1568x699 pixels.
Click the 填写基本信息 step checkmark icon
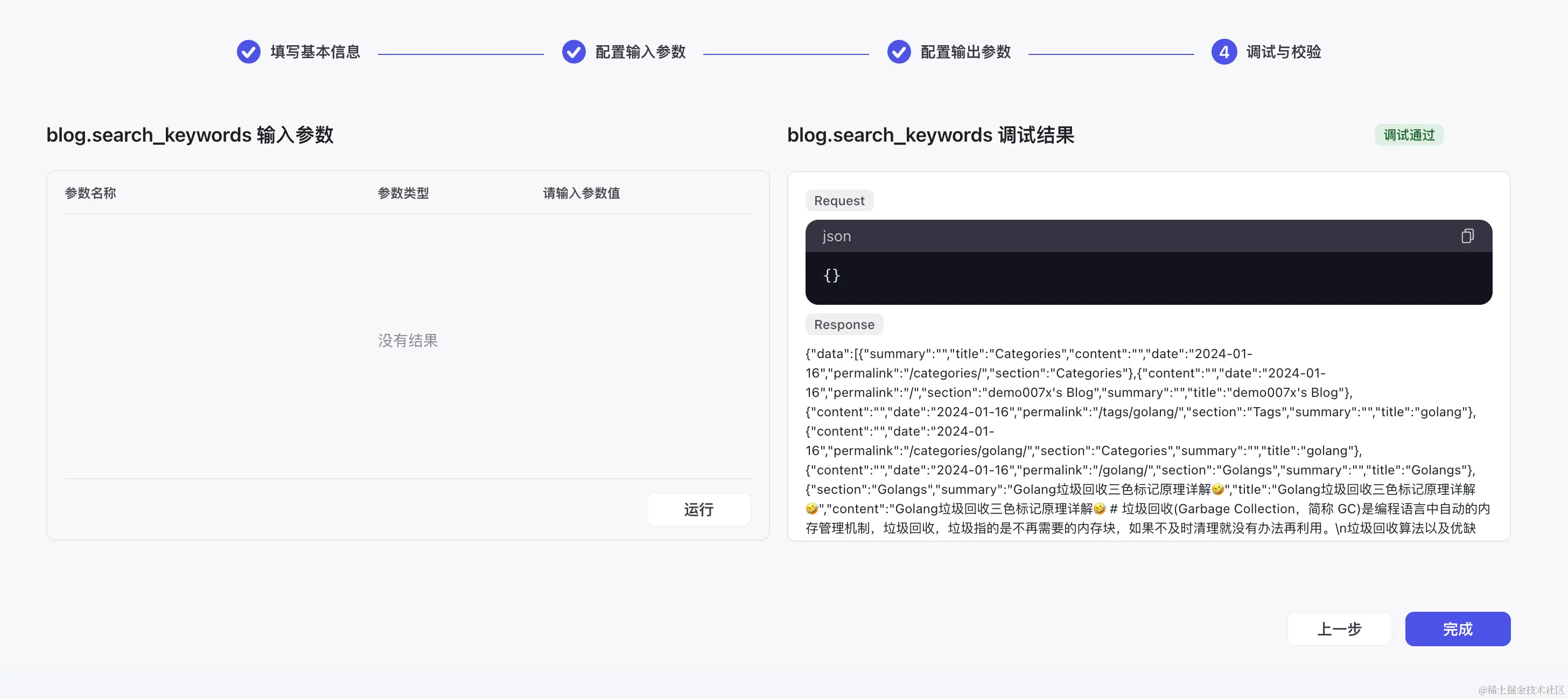coord(248,52)
